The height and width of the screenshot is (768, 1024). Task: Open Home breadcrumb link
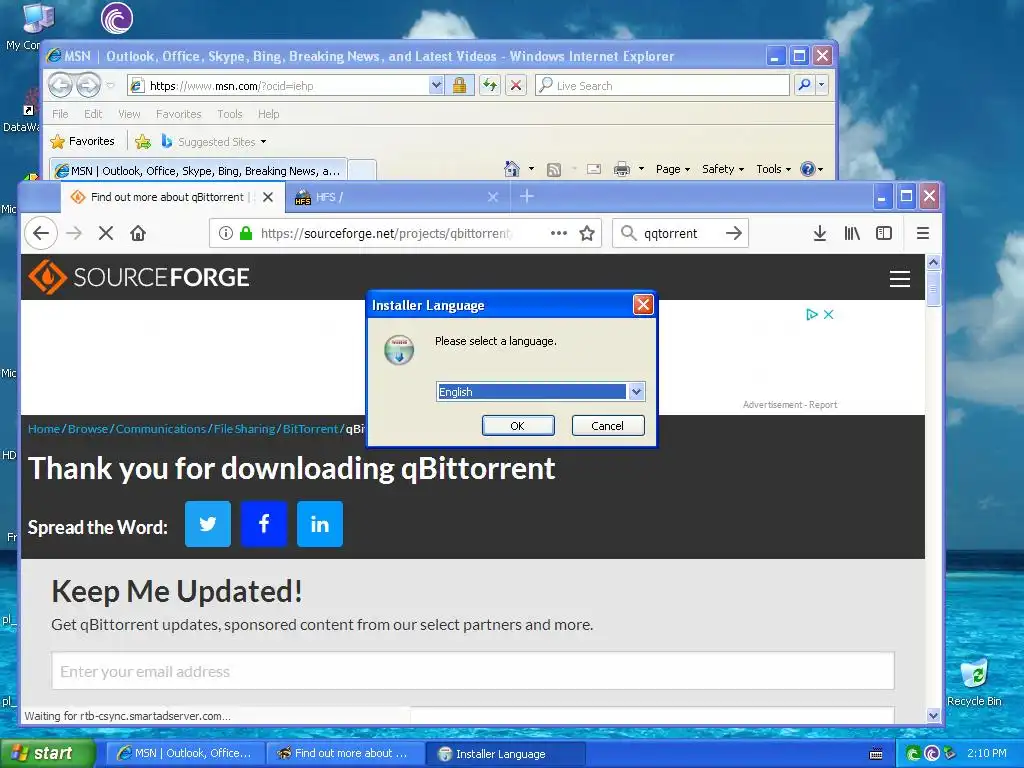tap(44, 429)
